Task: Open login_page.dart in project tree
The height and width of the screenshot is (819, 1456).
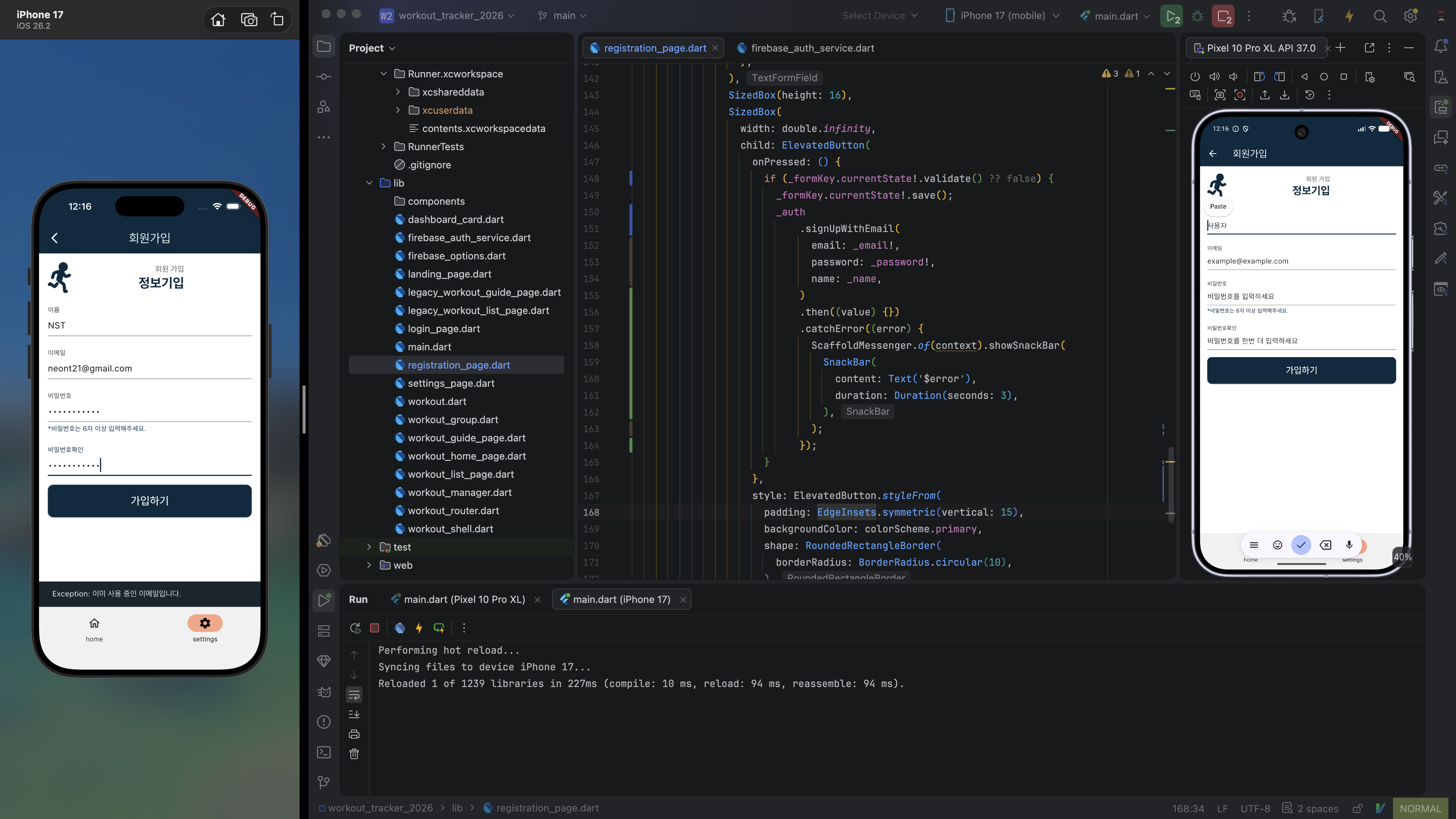Action: tap(443, 328)
